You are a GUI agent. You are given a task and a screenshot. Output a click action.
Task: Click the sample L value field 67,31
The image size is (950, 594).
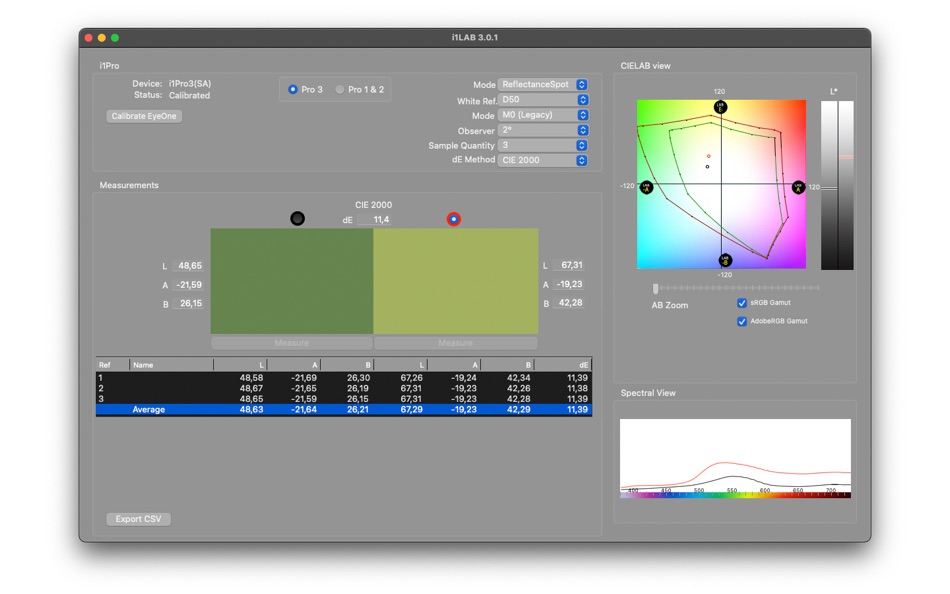570,265
